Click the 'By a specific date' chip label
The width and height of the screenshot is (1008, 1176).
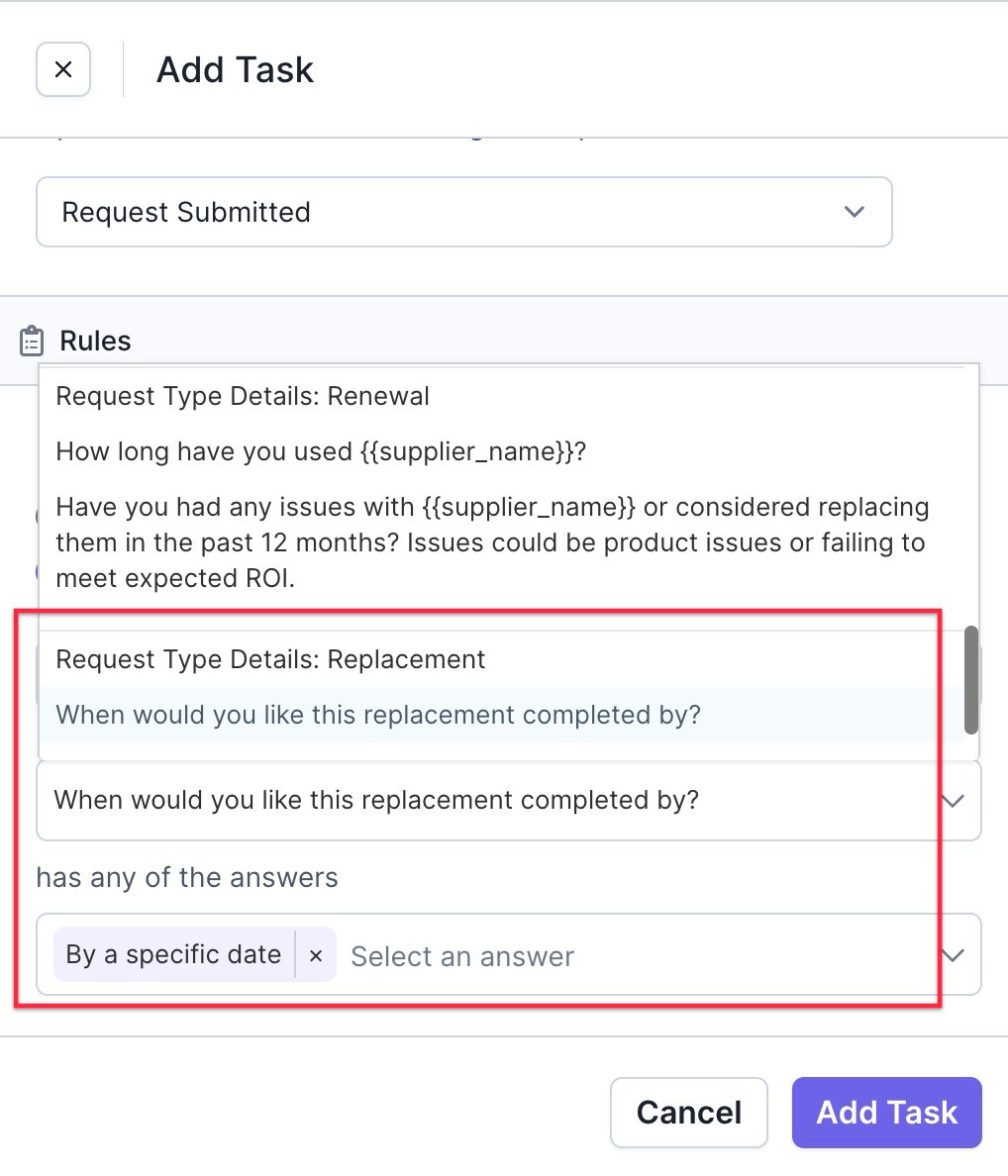[173, 954]
